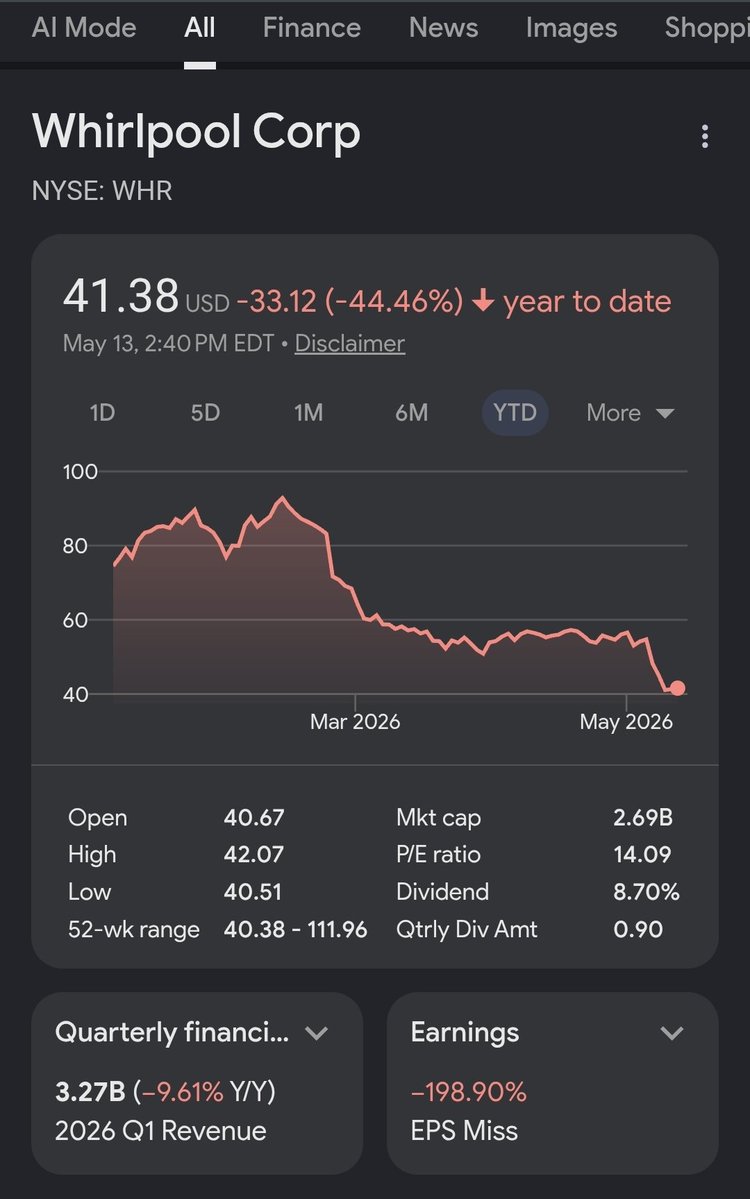Show the 5D chart range
The image size is (750, 1199).
[205, 413]
